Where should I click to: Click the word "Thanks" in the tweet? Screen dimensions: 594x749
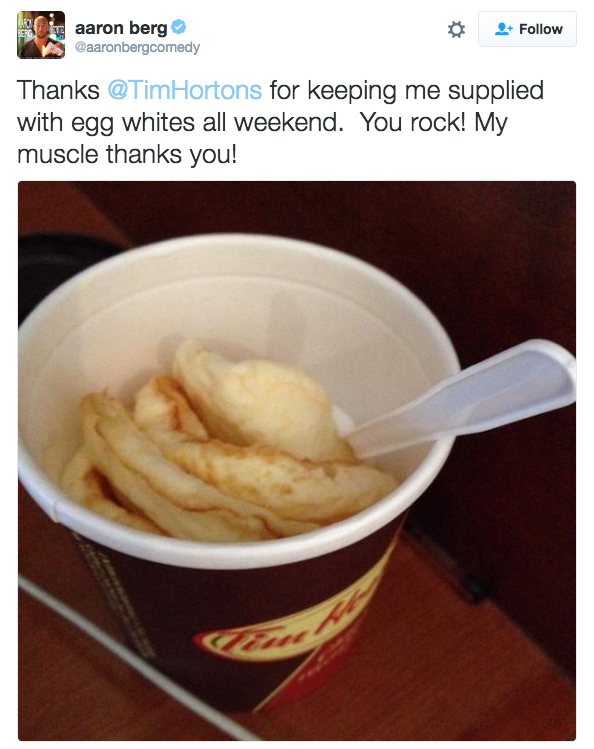click(58, 90)
